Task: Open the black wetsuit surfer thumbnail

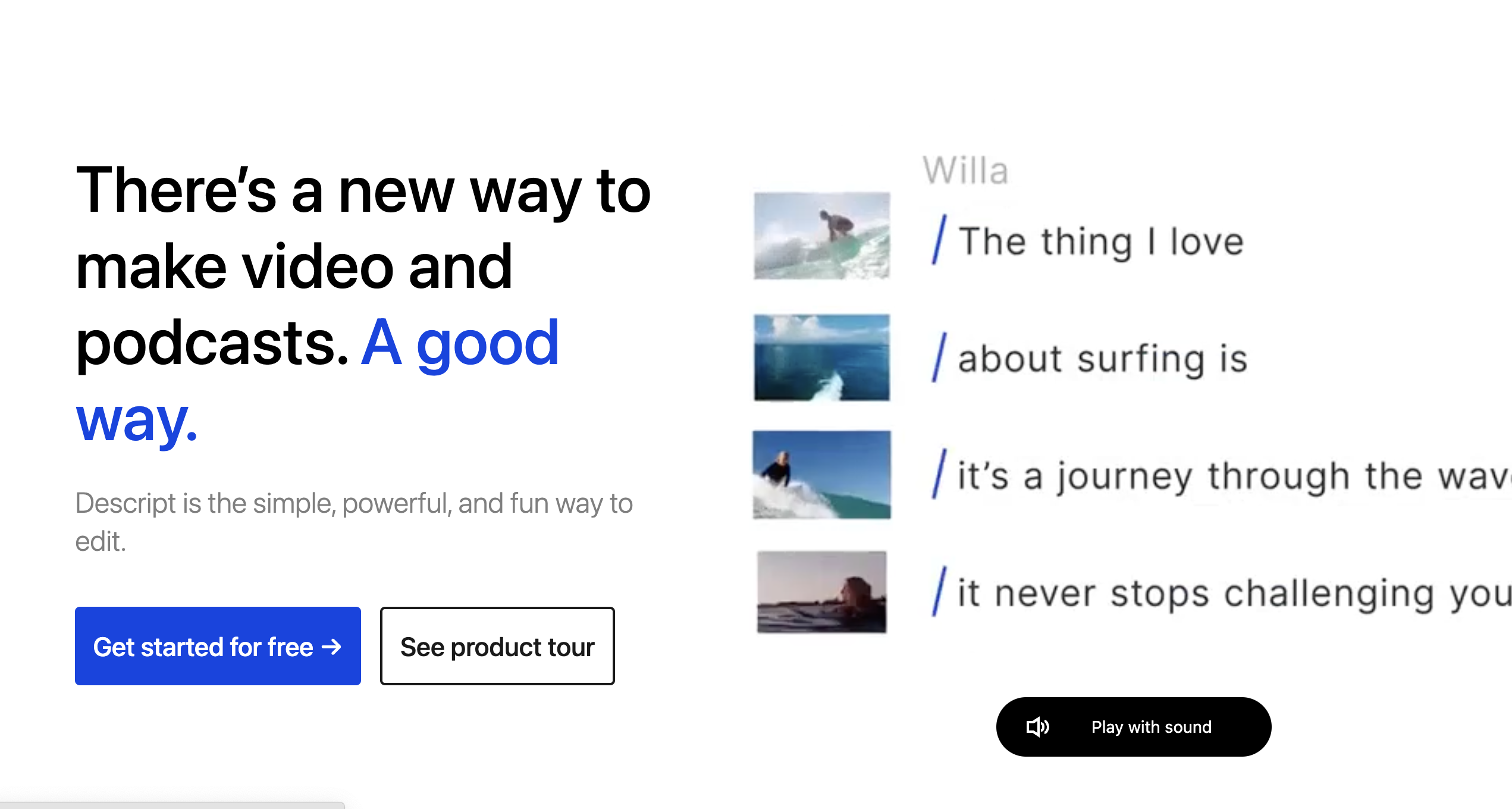Action: pos(821,475)
